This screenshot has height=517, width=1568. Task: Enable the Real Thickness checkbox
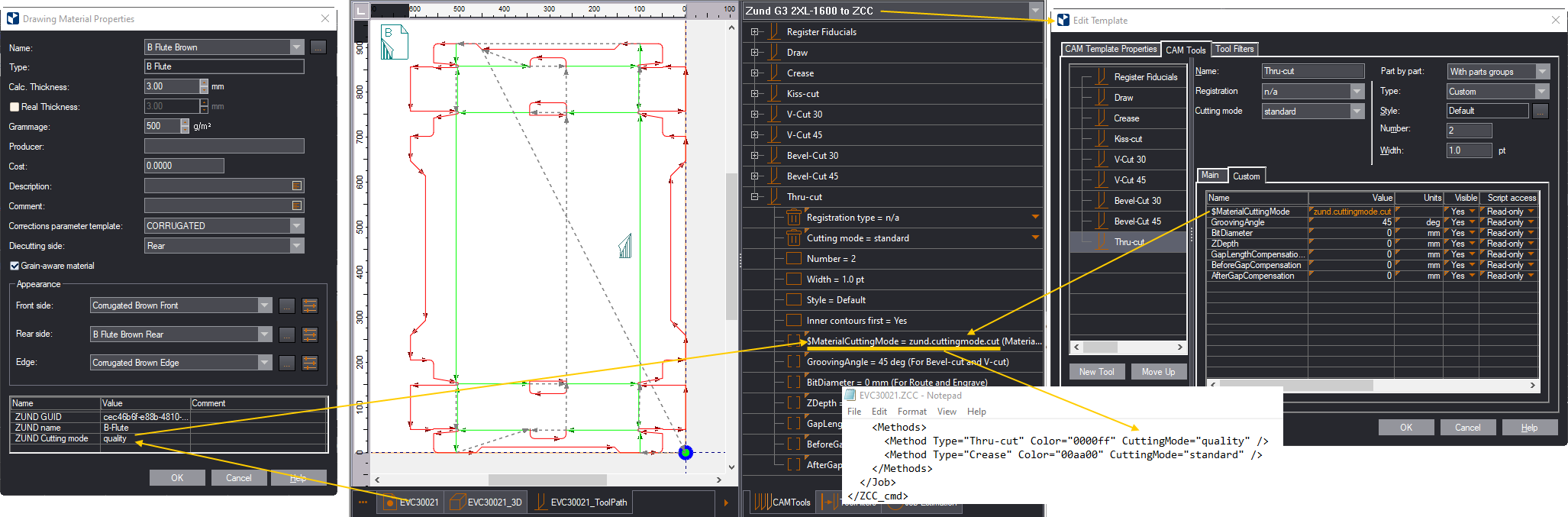15,107
